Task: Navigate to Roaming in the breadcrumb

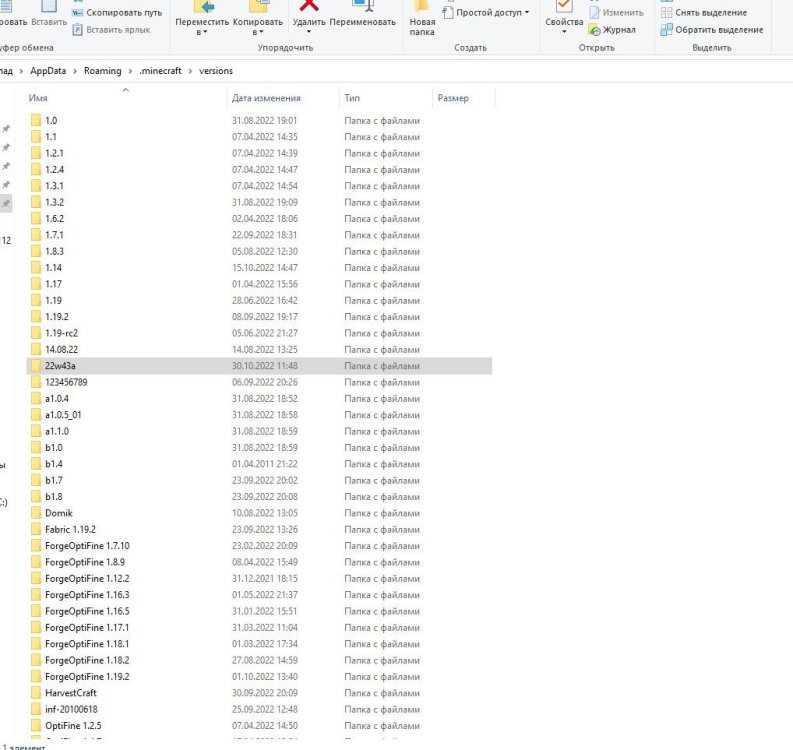Action: coord(103,71)
